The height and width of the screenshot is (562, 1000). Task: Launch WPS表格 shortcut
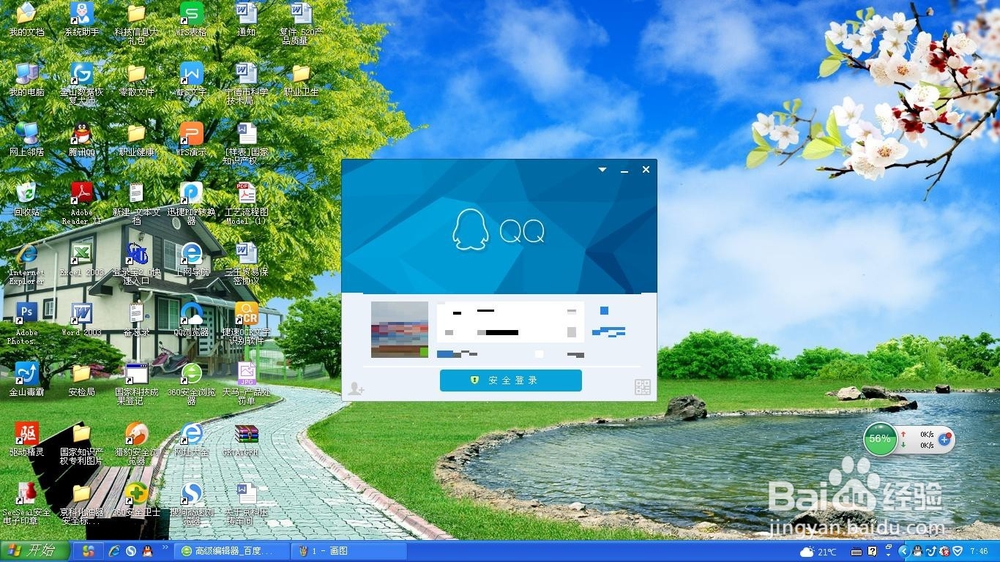(191, 19)
